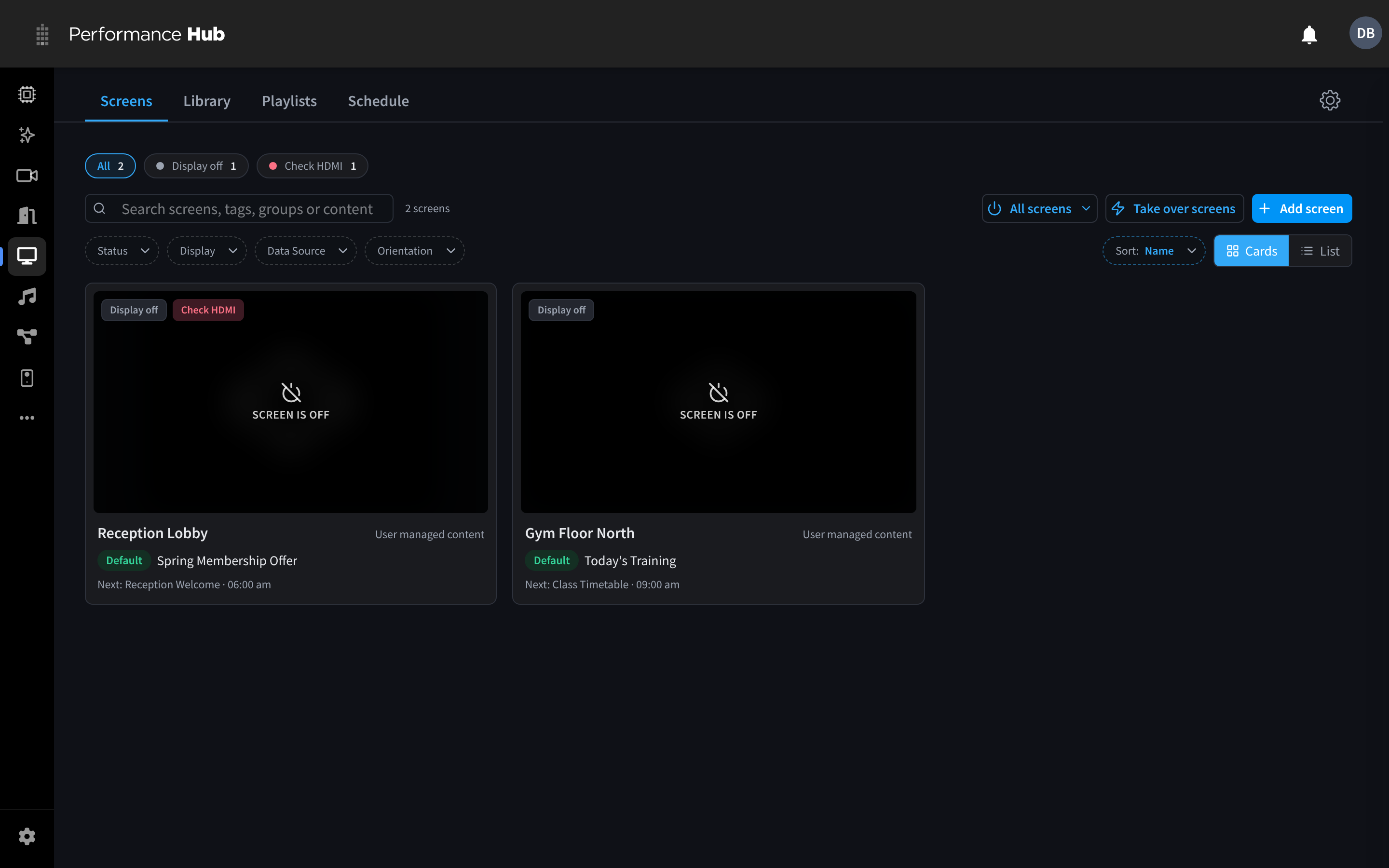This screenshot has height=868, width=1389.
Task: Click 'Next: Class Timetable · 09:00 am' text
Action: tap(602, 584)
